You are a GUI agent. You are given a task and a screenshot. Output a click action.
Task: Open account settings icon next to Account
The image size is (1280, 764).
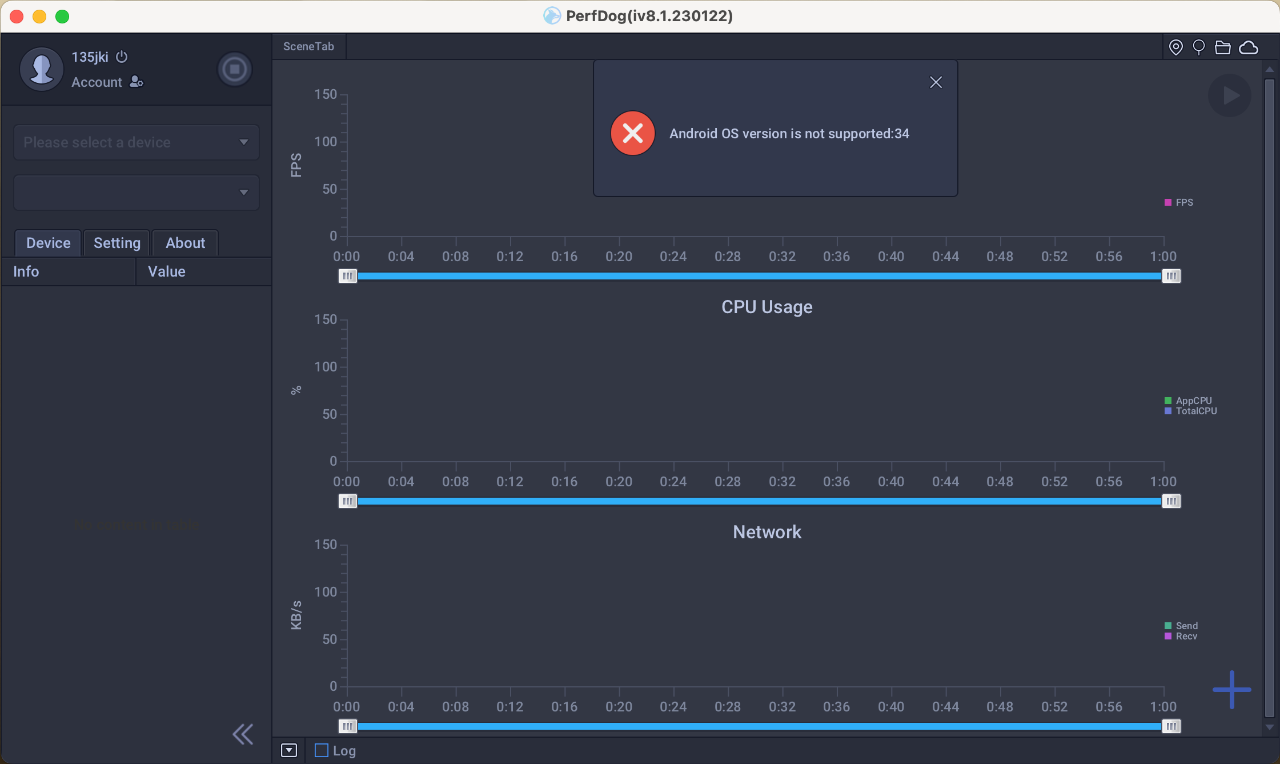(x=137, y=82)
